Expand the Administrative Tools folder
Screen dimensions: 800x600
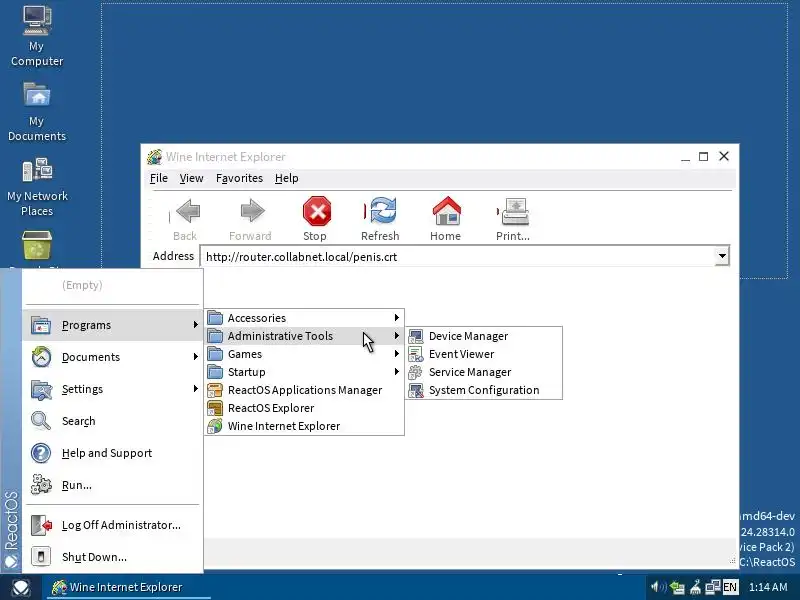tap(305, 336)
